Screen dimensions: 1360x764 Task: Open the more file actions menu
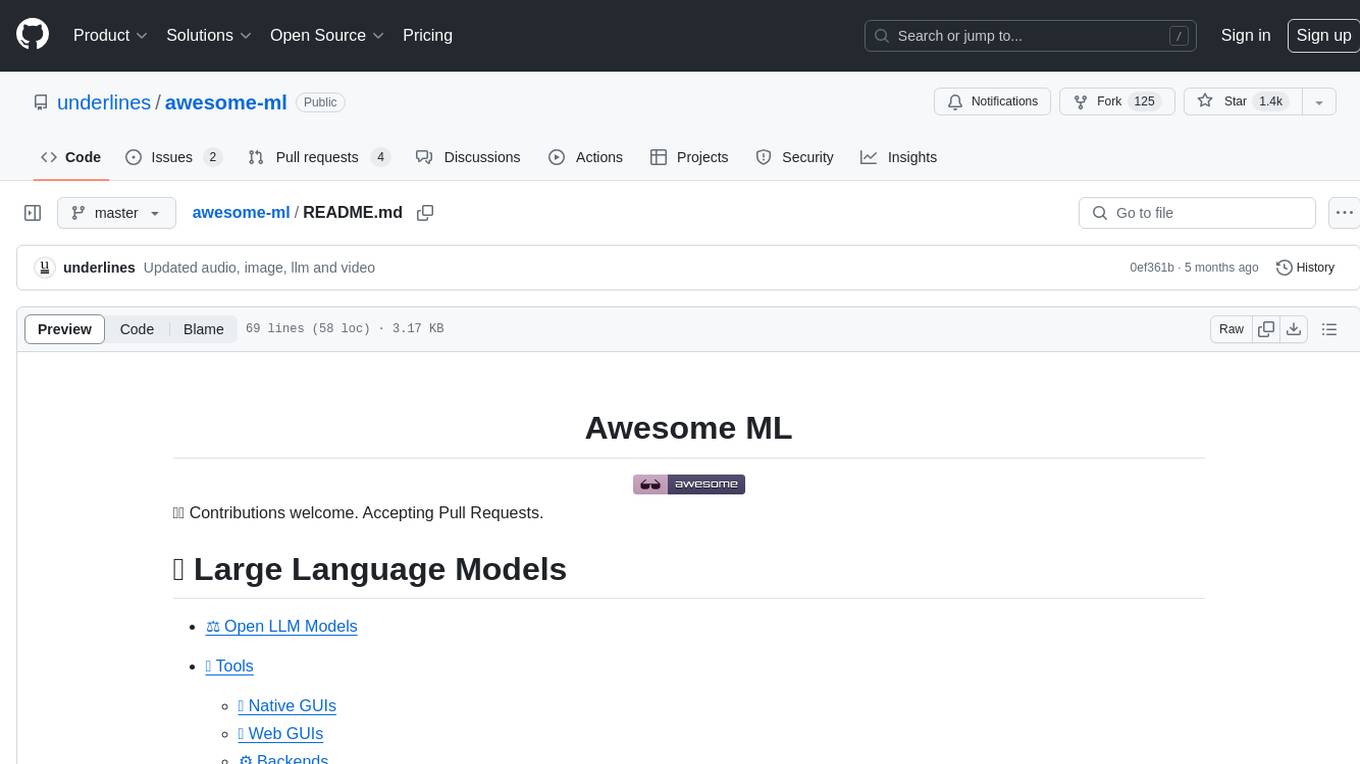[1344, 213]
